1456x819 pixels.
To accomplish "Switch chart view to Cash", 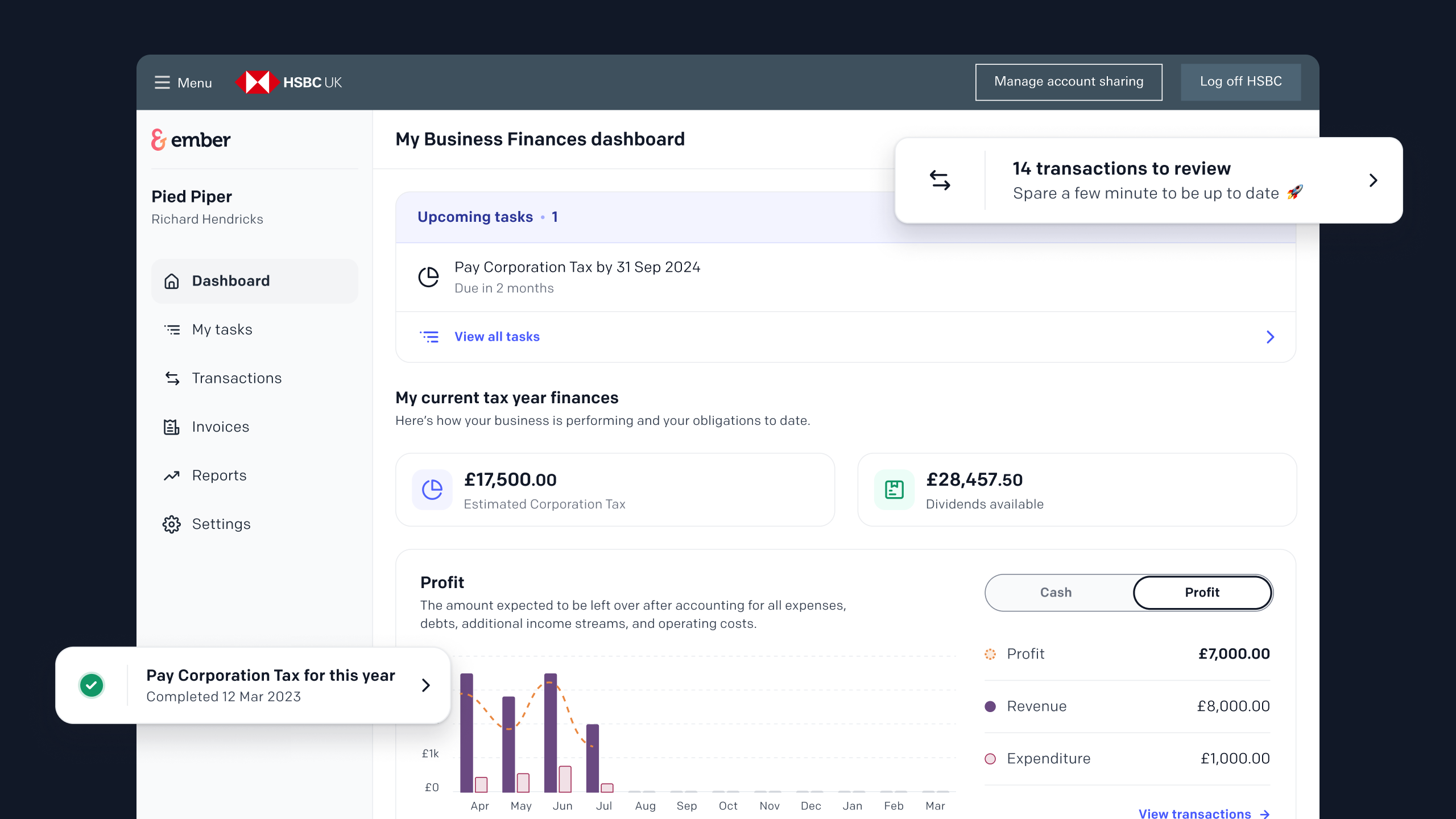I will click(x=1056, y=593).
